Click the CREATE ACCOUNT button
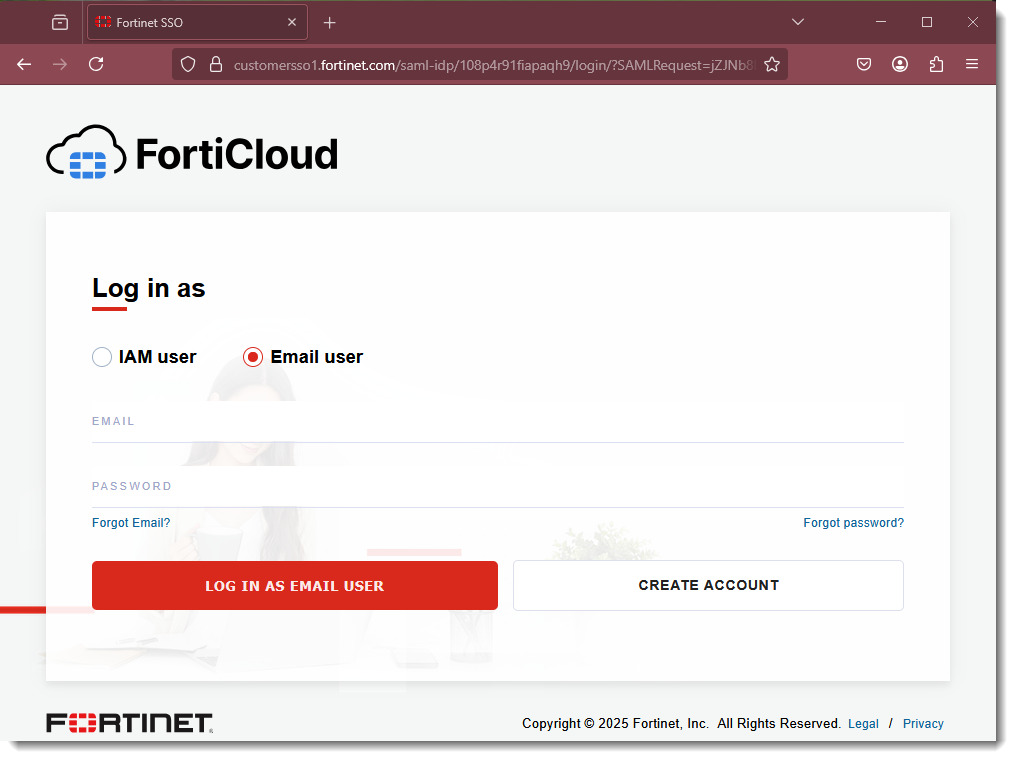 tap(708, 585)
